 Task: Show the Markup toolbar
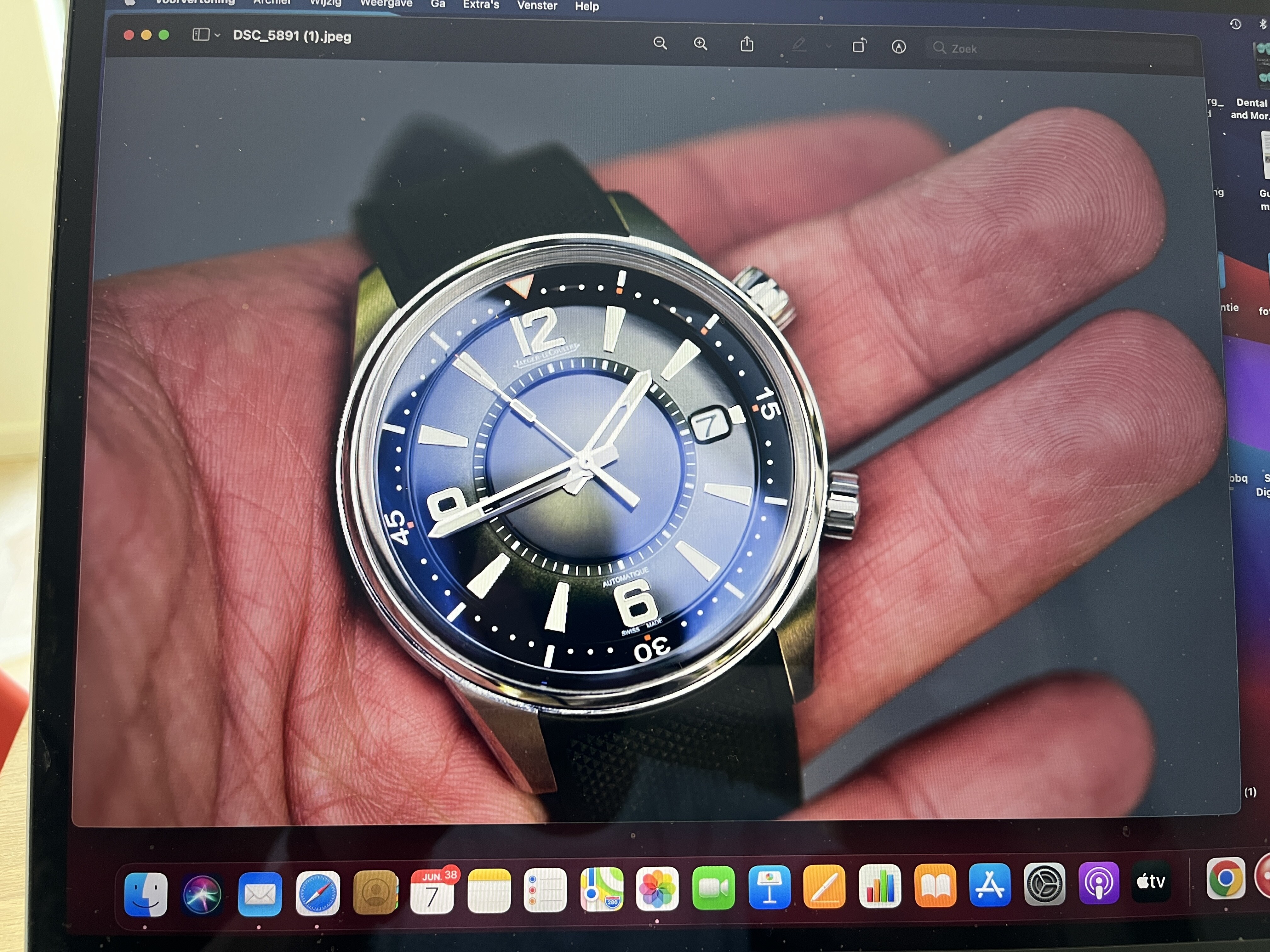click(x=899, y=47)
